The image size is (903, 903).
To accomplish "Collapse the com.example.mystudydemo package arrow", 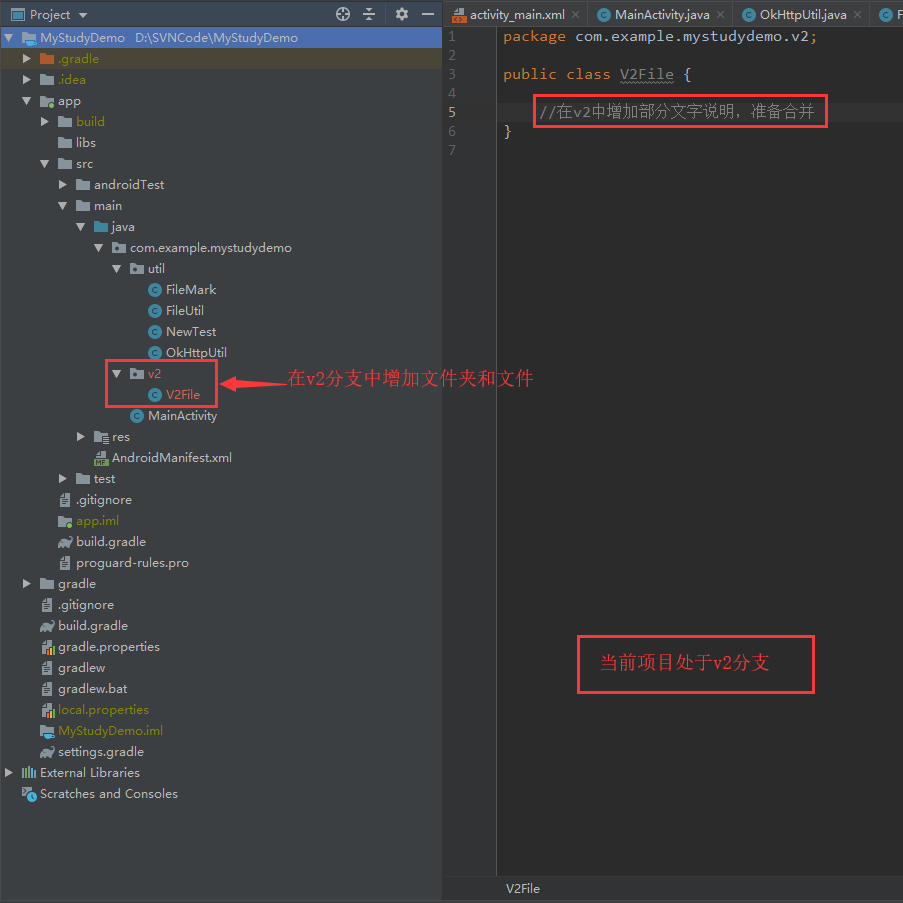I will pyautogui.click(x=98, y=248).
